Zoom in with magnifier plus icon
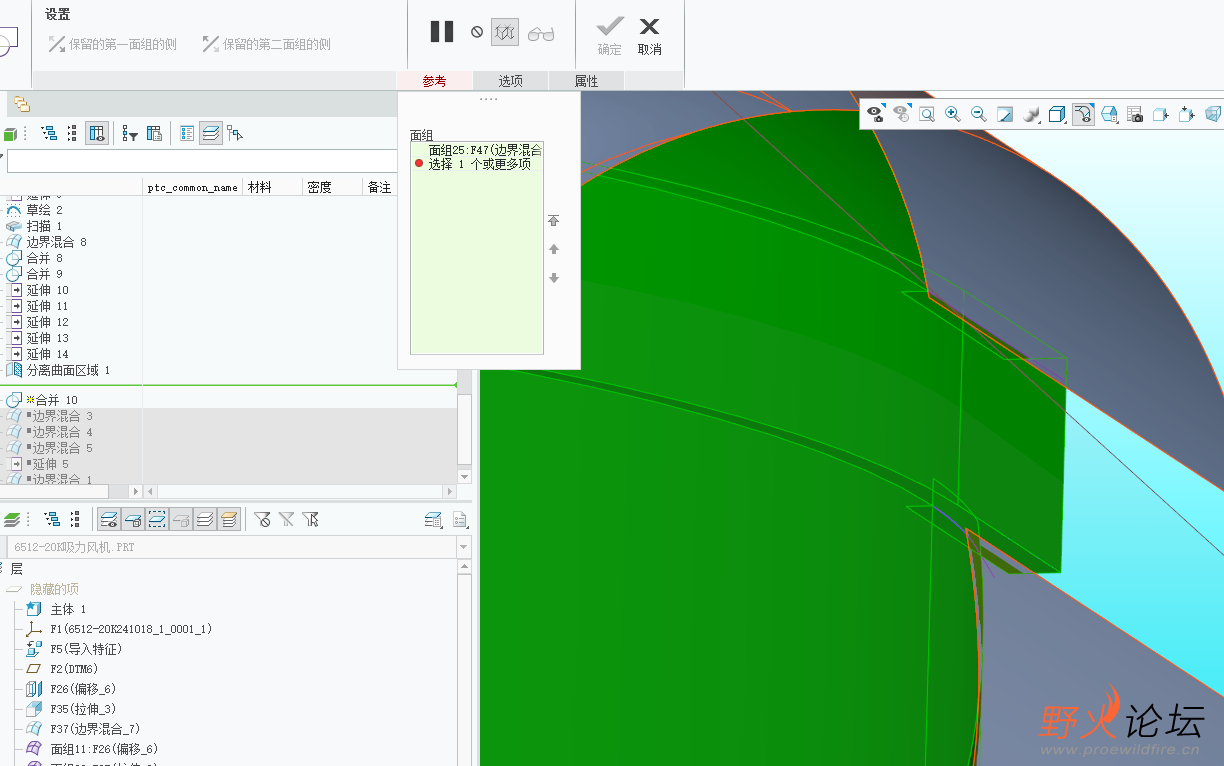The height and width of the screenshot is (766, 1224). pyautogui.click(x=953, y=114)
